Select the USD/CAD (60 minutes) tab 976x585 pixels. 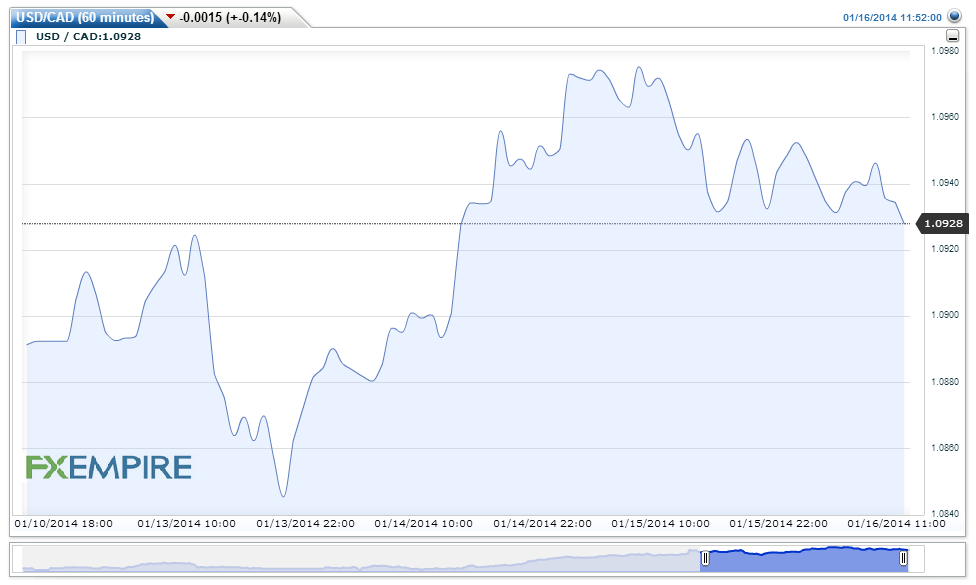point(85,17)
